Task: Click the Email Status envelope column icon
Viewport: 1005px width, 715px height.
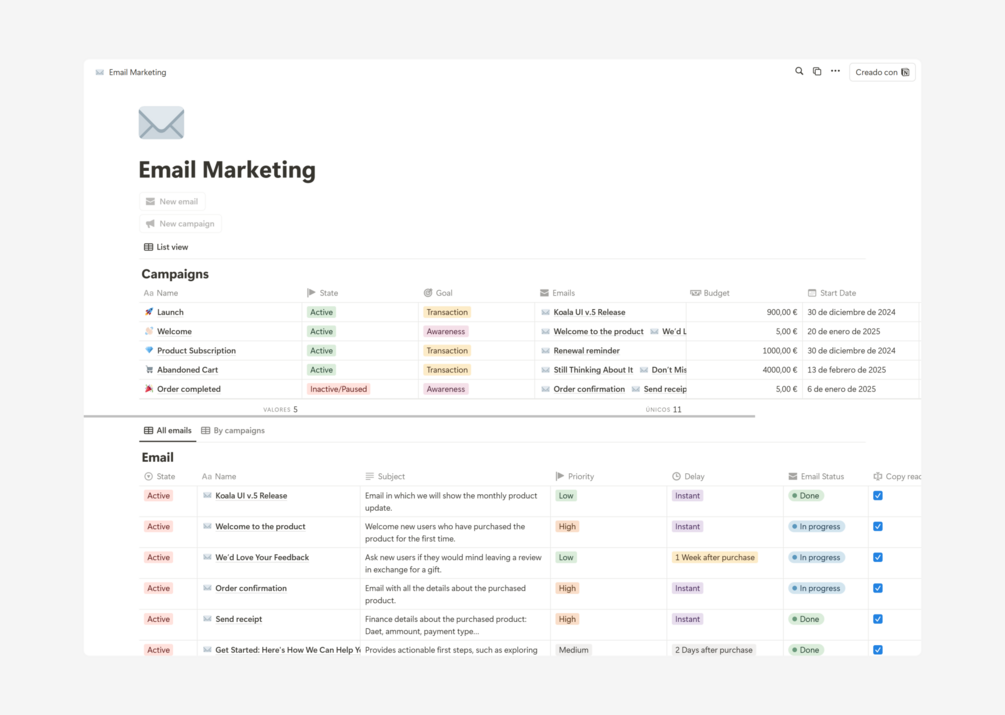Action: coord(793,476)
